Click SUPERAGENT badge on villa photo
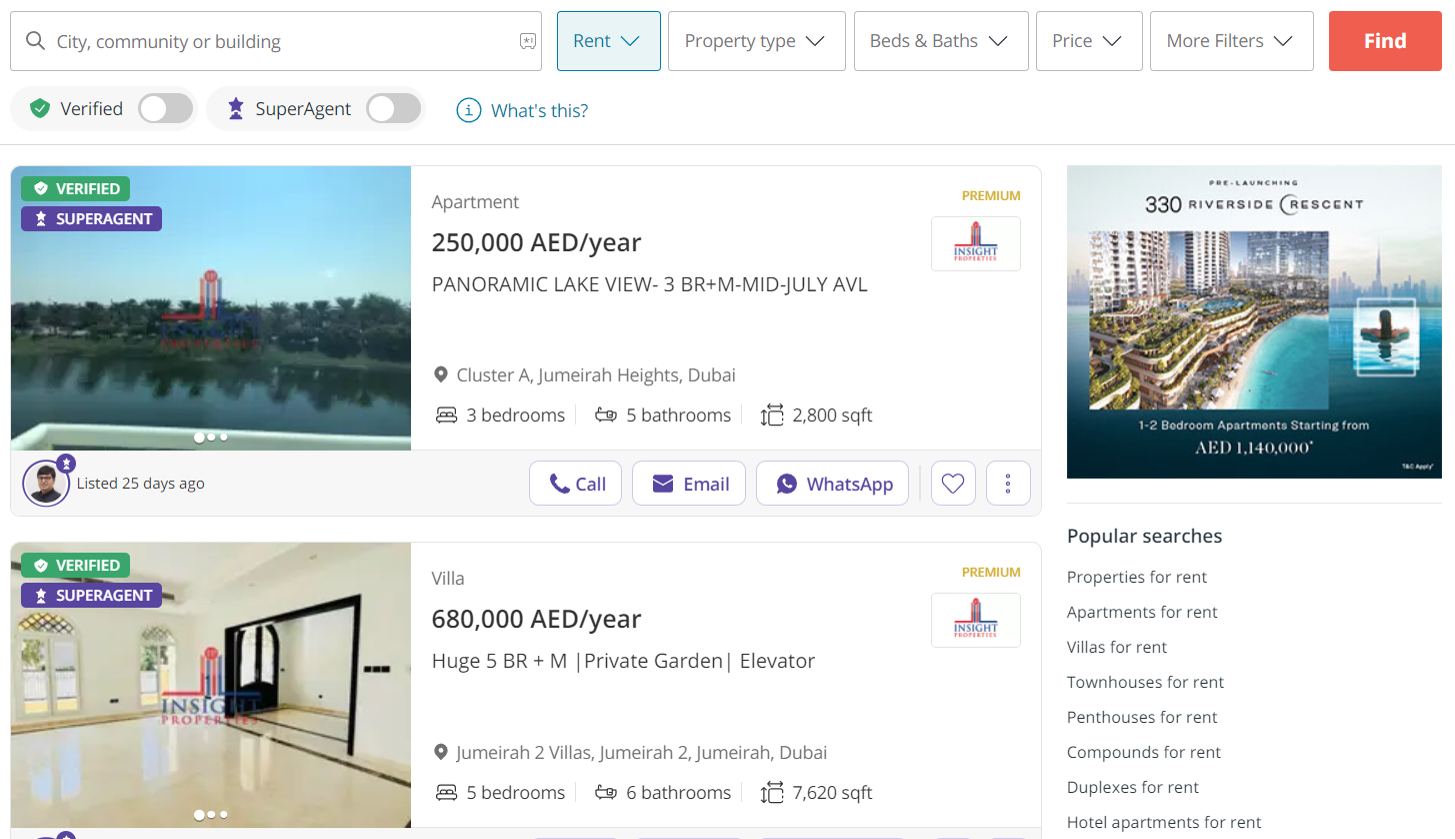Viewport: 1455px width, 839px height. pyautogui.click(x=91, y=595)
